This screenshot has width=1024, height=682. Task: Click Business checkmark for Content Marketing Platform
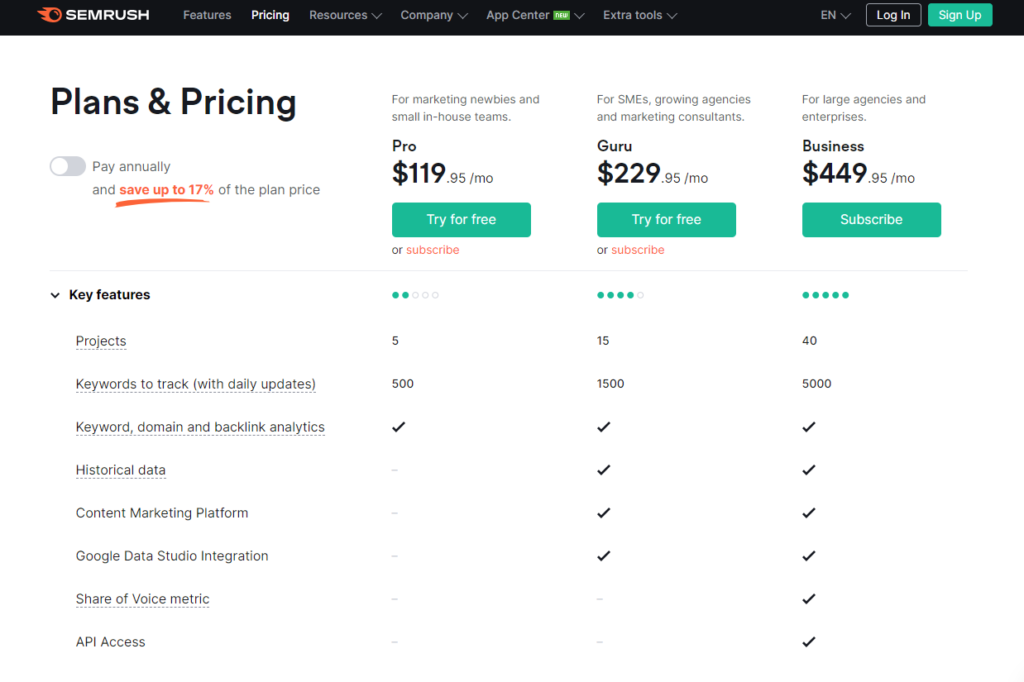click(808, 513)
